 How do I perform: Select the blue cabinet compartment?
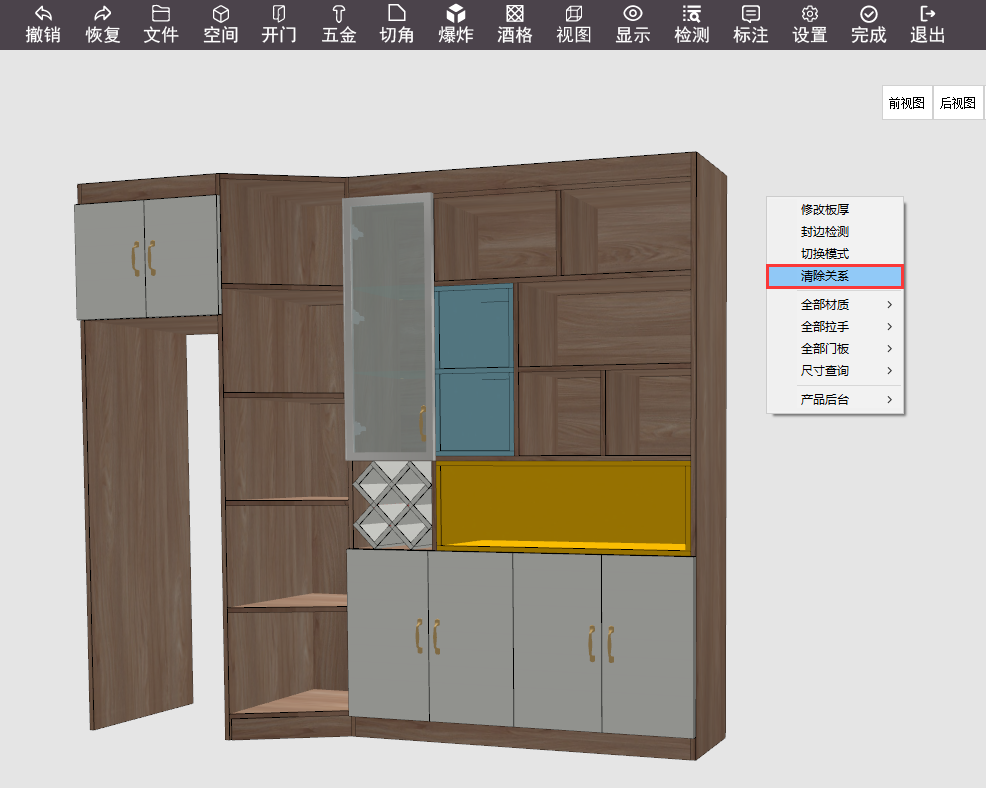pyautogui.click(x=475, y=370)
